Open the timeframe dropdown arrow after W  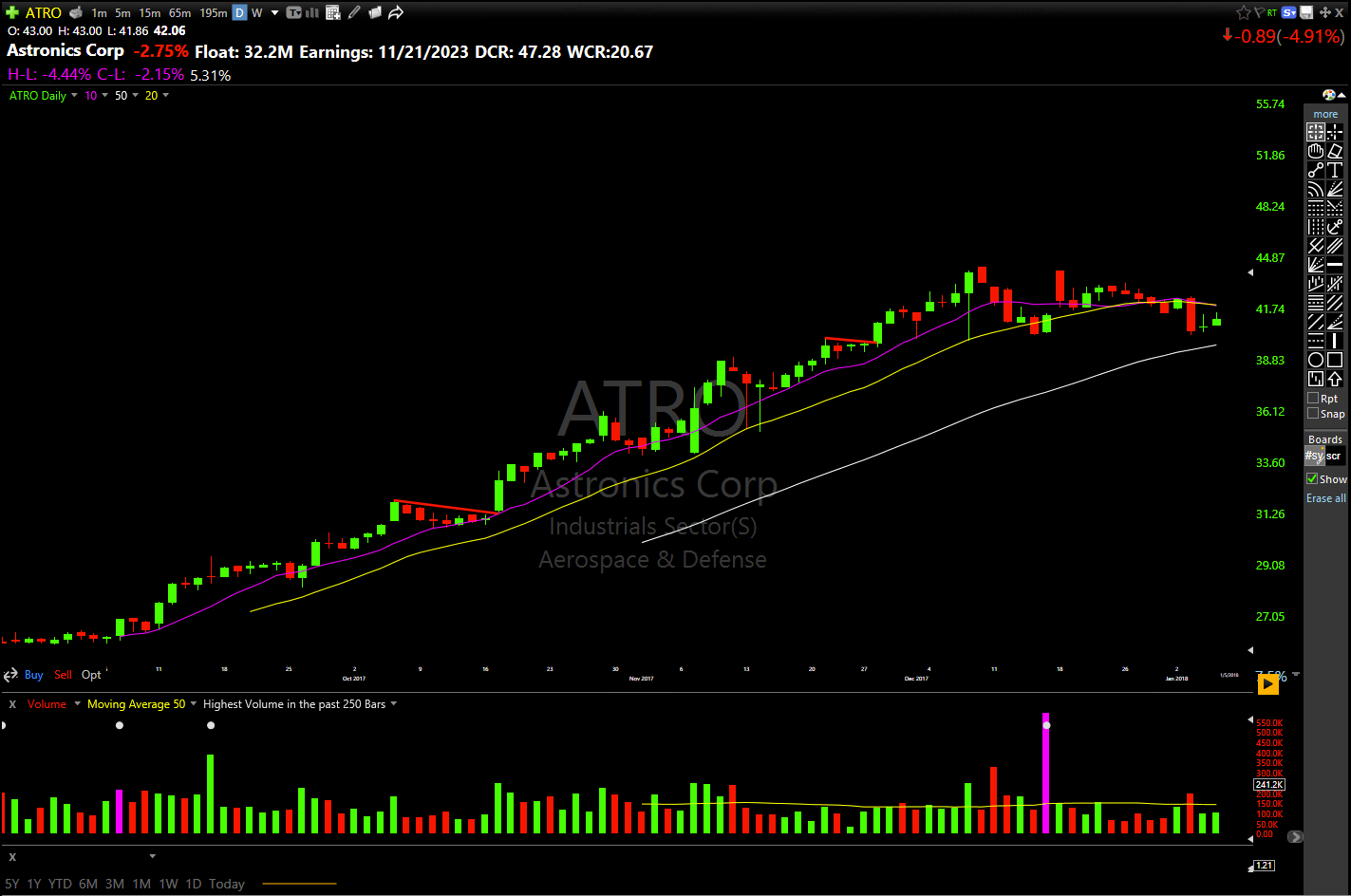[x=275, y=12]
